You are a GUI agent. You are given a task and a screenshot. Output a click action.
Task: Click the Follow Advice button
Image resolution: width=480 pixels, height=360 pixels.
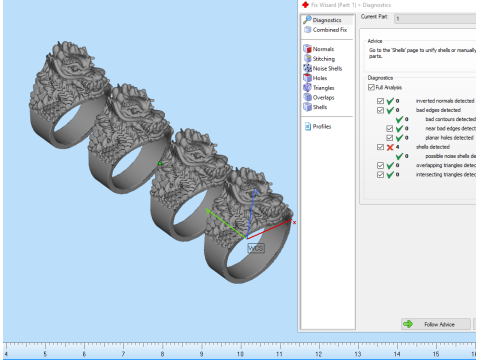pos(436,324)
